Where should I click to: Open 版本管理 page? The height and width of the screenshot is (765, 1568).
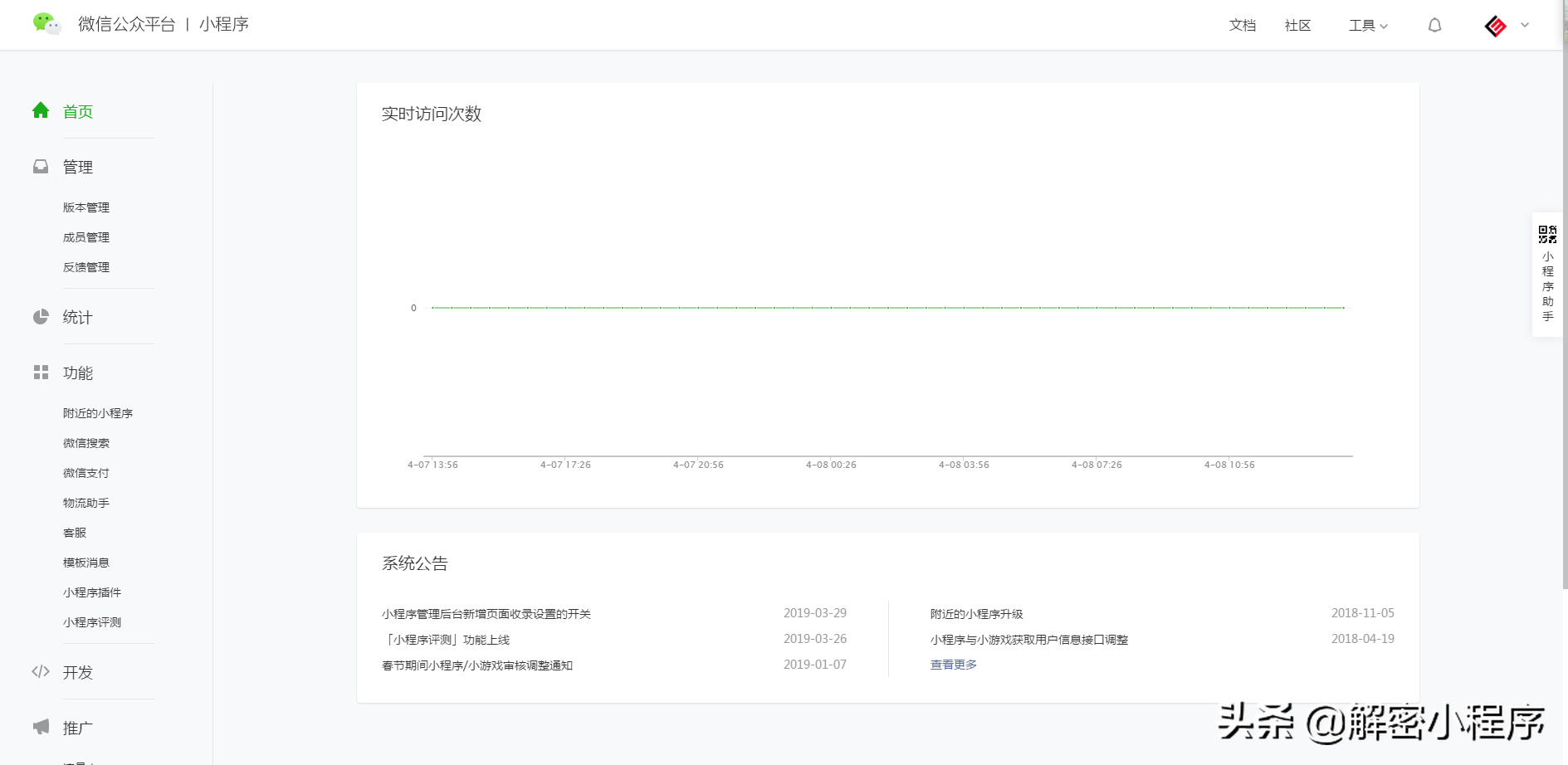[x=86, y=207]
